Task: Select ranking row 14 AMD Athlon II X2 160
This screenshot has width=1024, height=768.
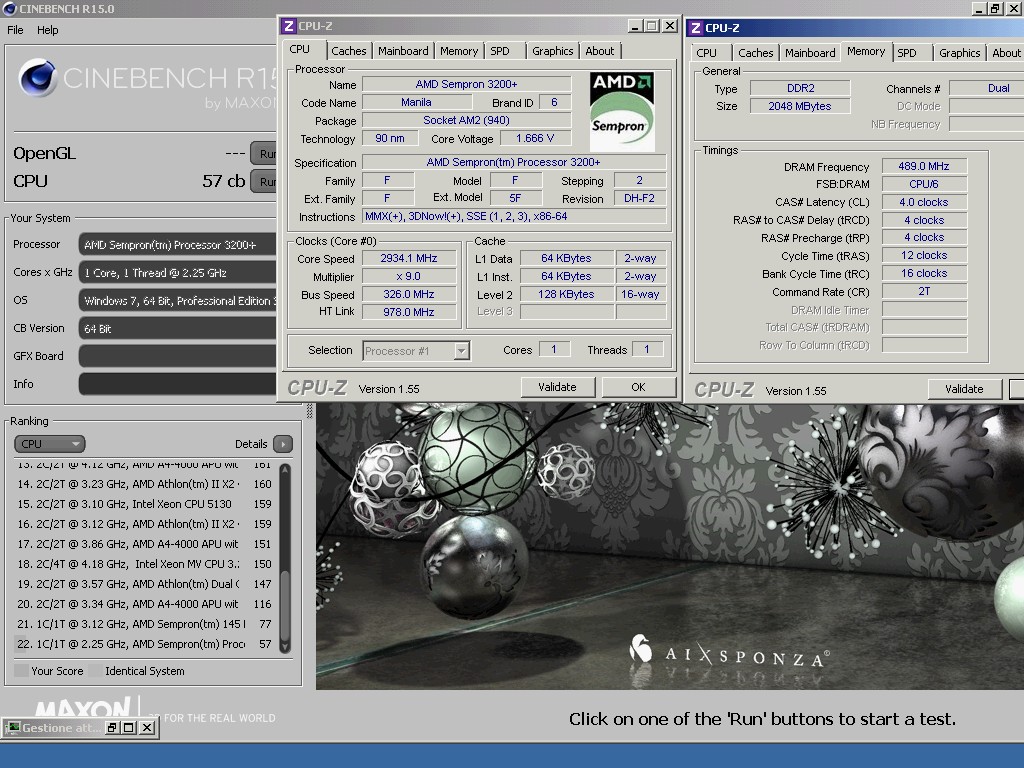Action: point(144,484)
